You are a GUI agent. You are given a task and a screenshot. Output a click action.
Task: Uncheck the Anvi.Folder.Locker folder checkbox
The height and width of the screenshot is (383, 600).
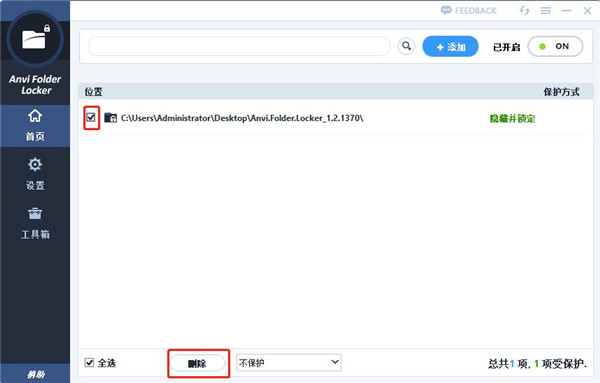point(91,117)
